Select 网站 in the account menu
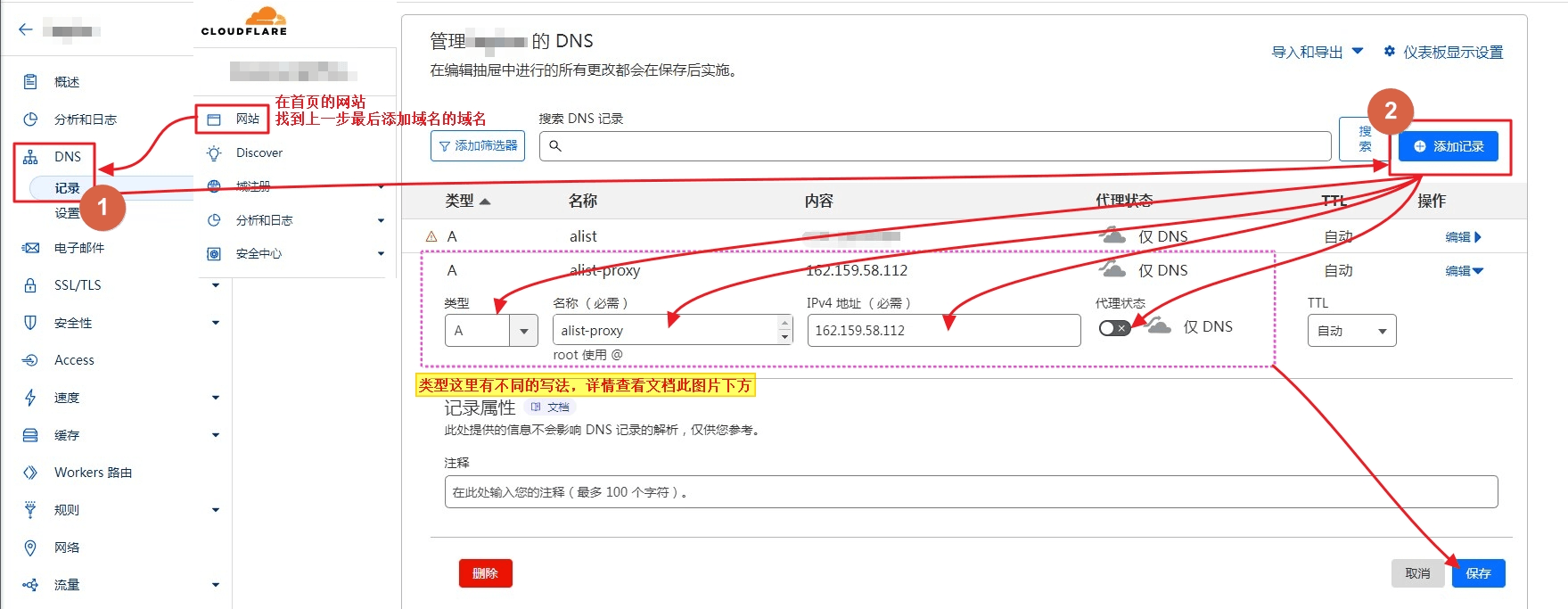Viewport: 1568px width, 609px height. coord(247,119)
